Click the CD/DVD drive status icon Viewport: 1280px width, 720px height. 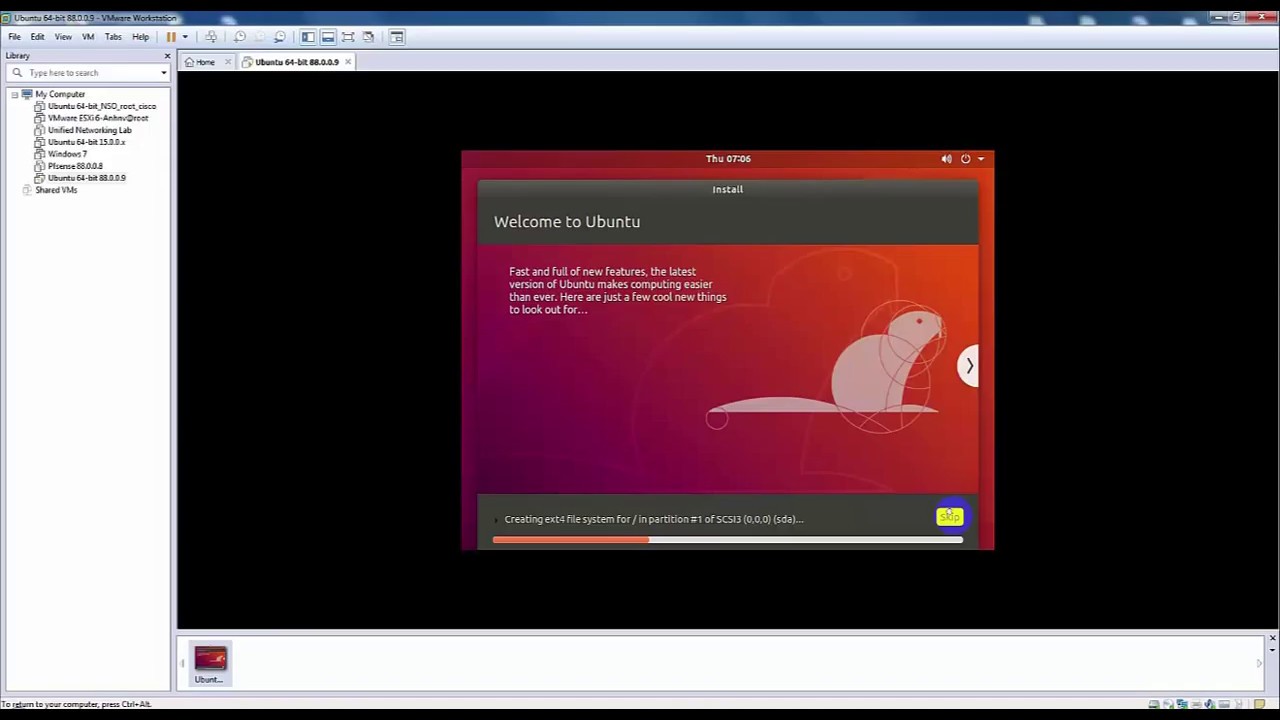(x=1168, y=704)
